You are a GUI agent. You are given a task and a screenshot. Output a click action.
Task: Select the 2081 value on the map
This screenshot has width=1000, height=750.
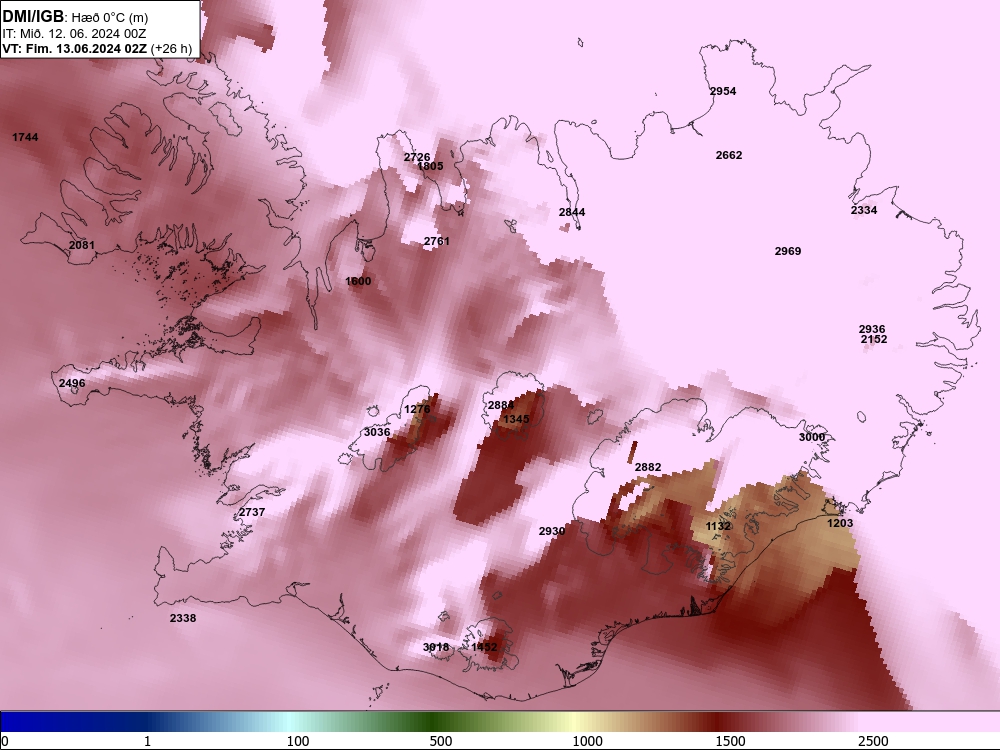(82, 245)
